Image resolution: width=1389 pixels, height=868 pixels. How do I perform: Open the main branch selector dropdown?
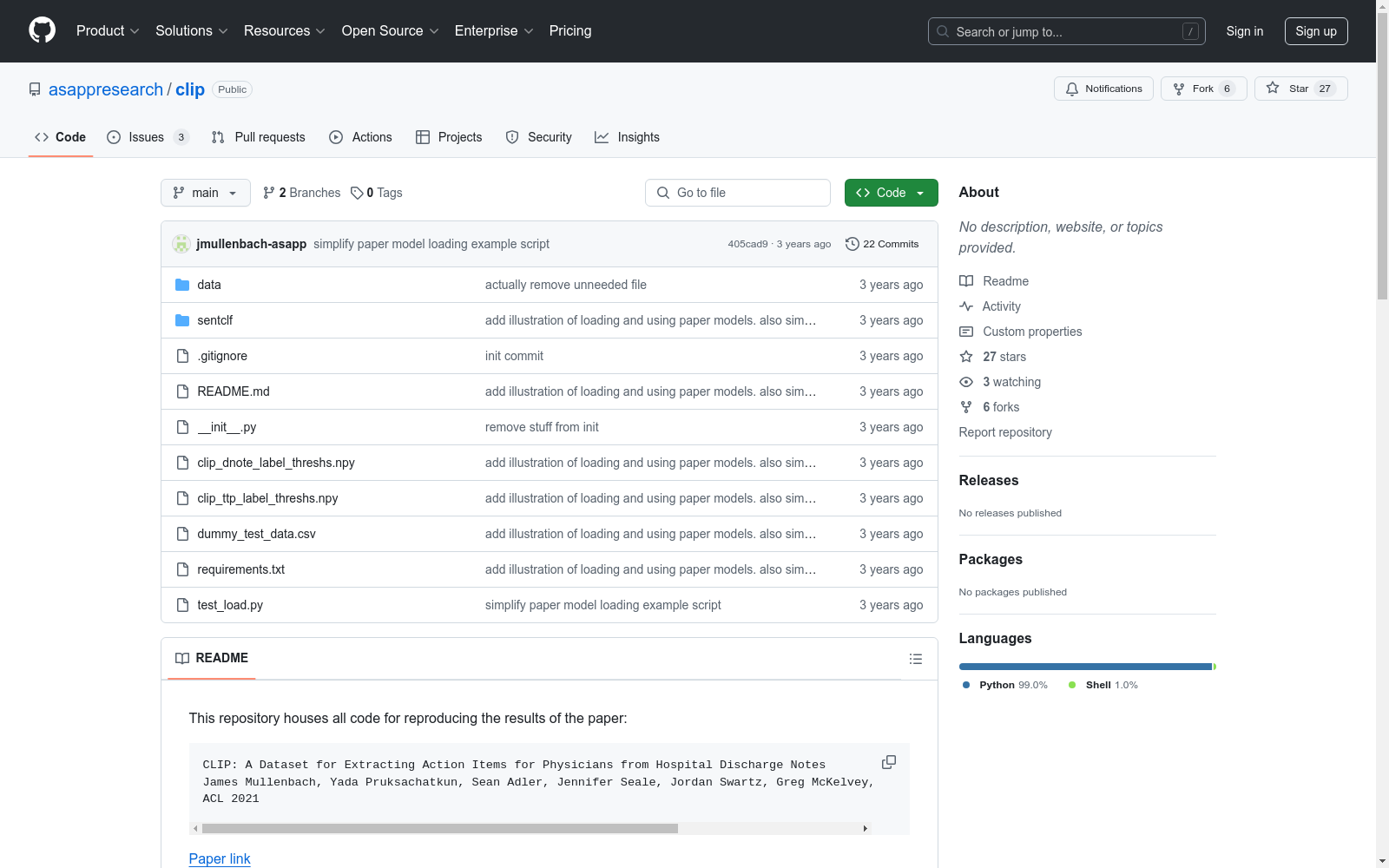click(206, 193)
